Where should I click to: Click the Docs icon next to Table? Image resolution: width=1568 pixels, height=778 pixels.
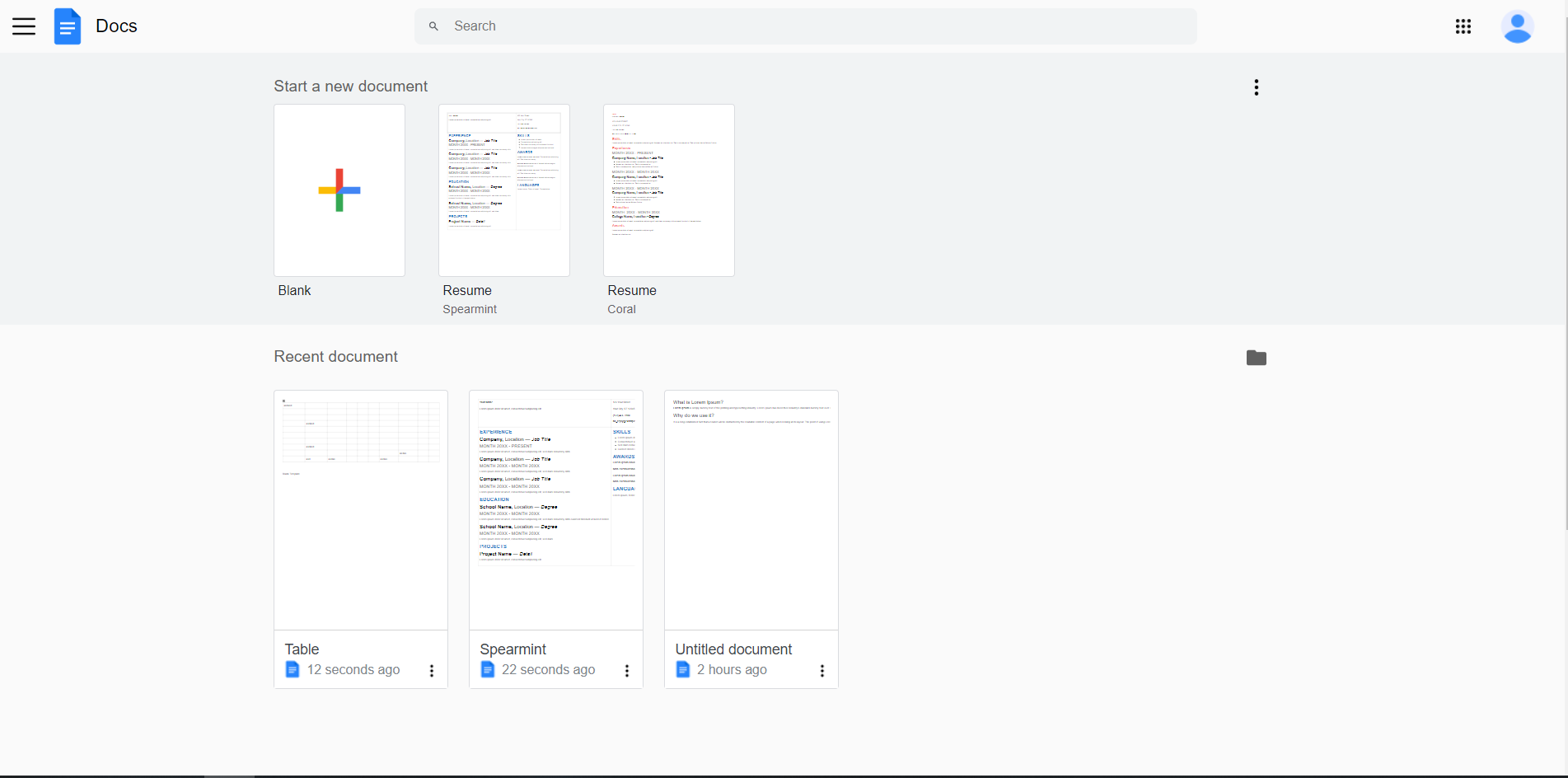(293, 669)
